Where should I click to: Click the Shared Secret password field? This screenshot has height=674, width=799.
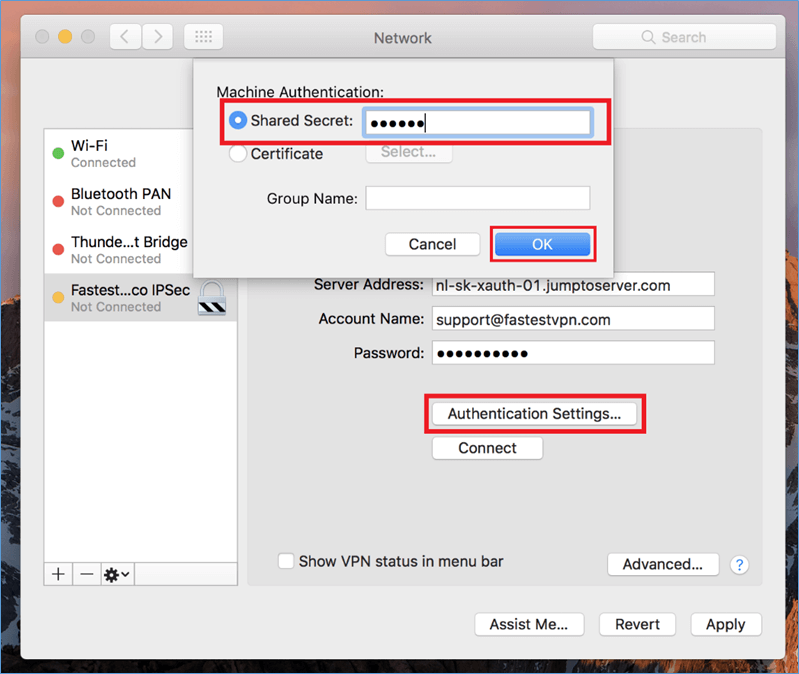pyautogui.click(x=477, y=122)
